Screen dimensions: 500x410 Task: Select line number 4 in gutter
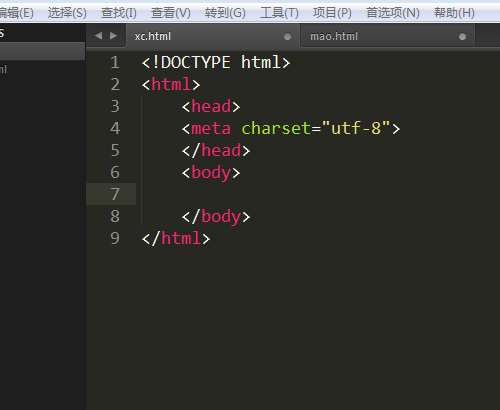(115, 128)
